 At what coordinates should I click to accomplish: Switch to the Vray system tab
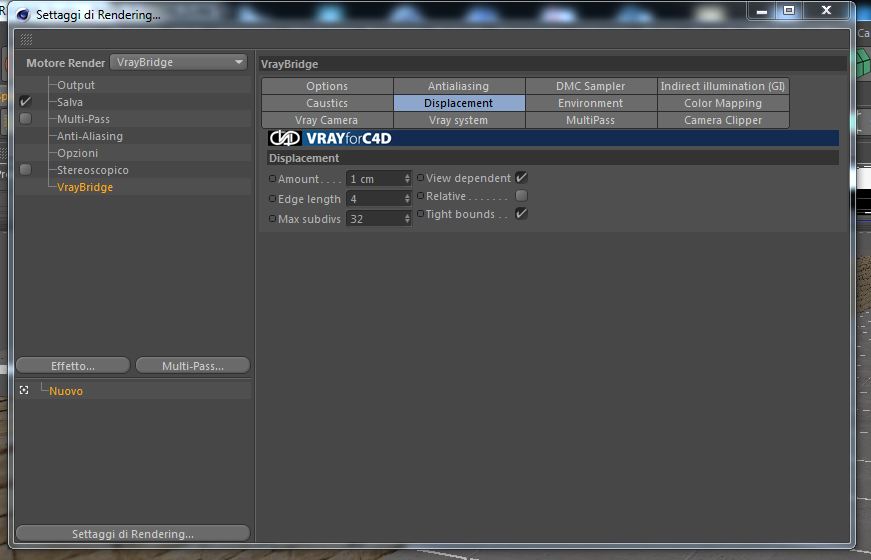coord(459,120)
